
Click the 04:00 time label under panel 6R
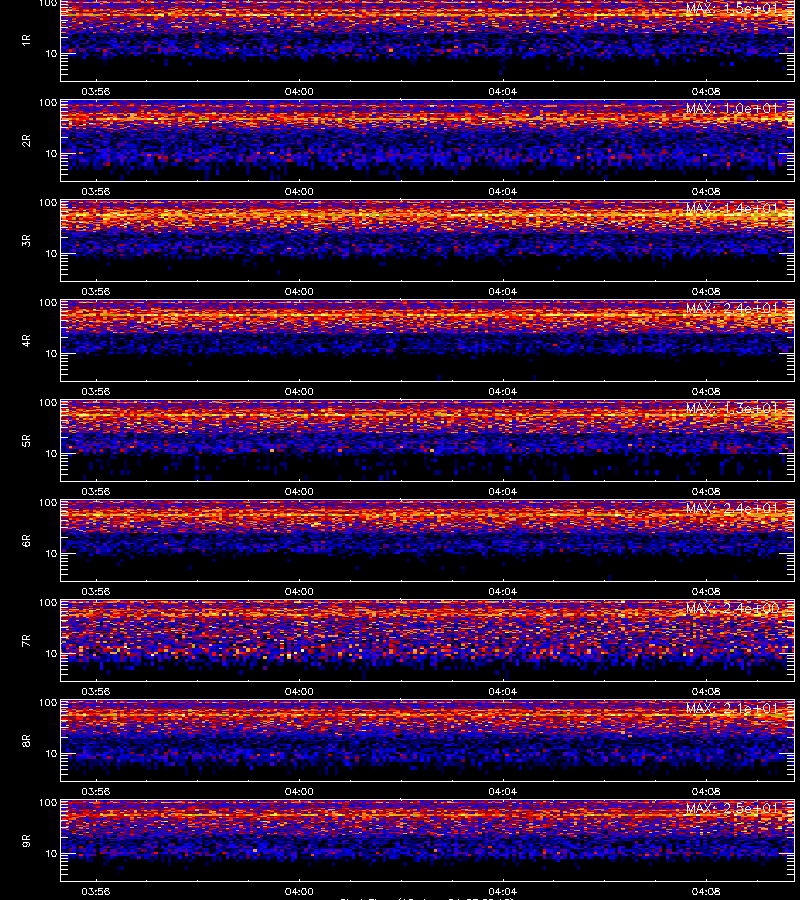pyautogui.click(x=299, y=591)
